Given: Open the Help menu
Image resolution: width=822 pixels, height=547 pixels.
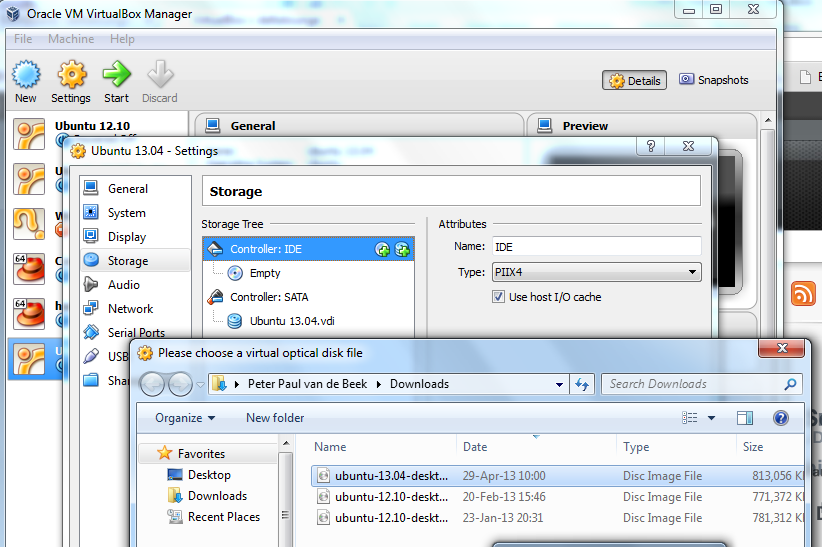Looking at the screenshot, I should pyautogui.click(x=122, y=39).
